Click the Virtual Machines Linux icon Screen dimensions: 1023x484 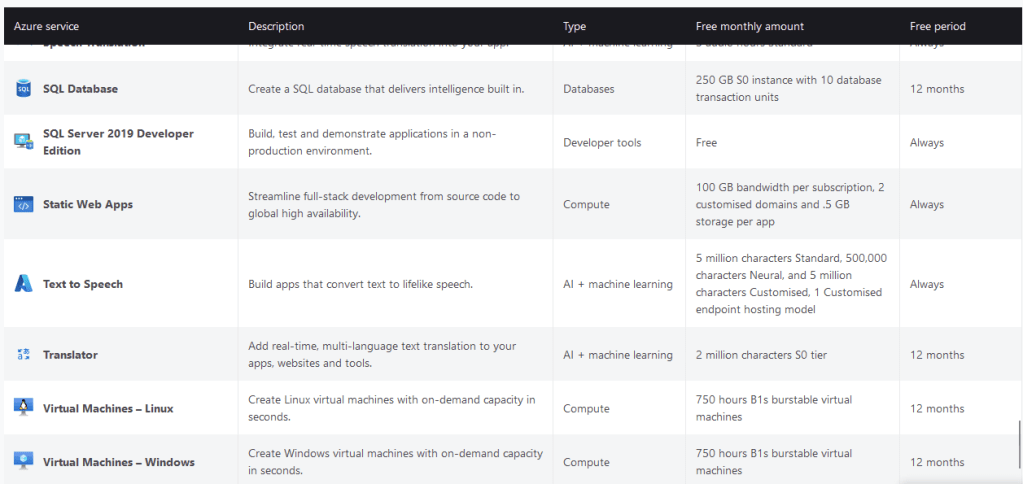(24, 408)
